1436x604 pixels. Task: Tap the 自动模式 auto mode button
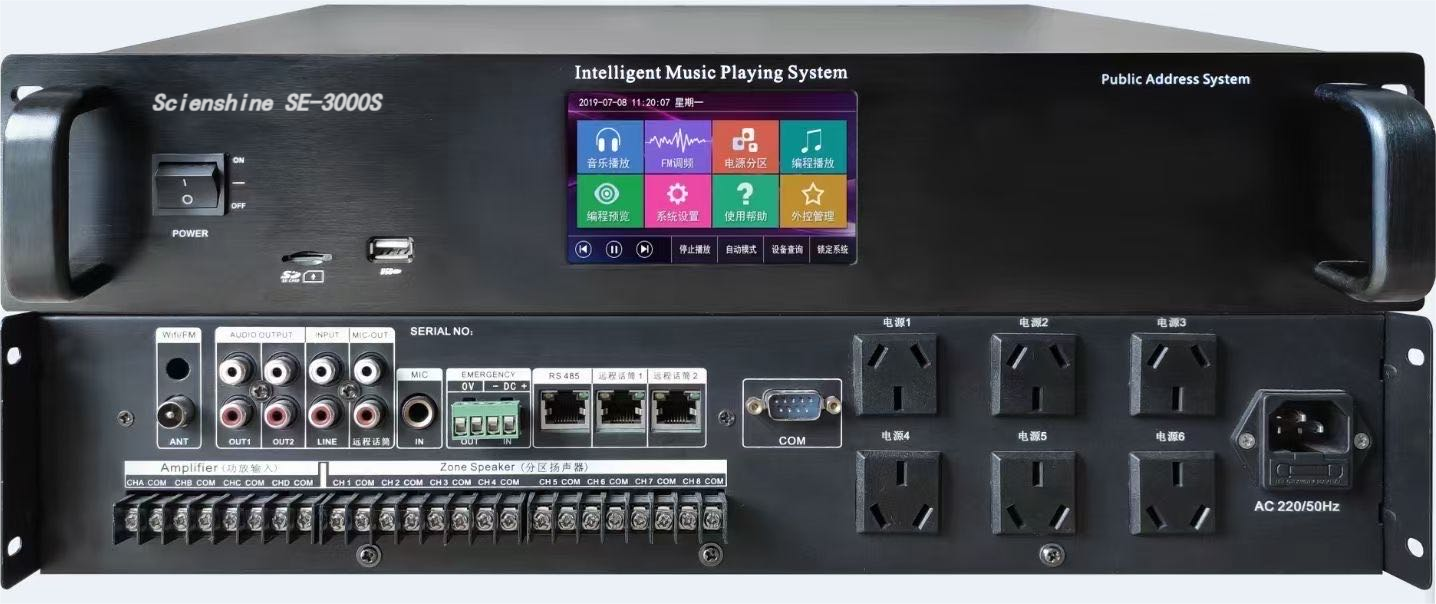pyautogui.click(x=741, y=250)
